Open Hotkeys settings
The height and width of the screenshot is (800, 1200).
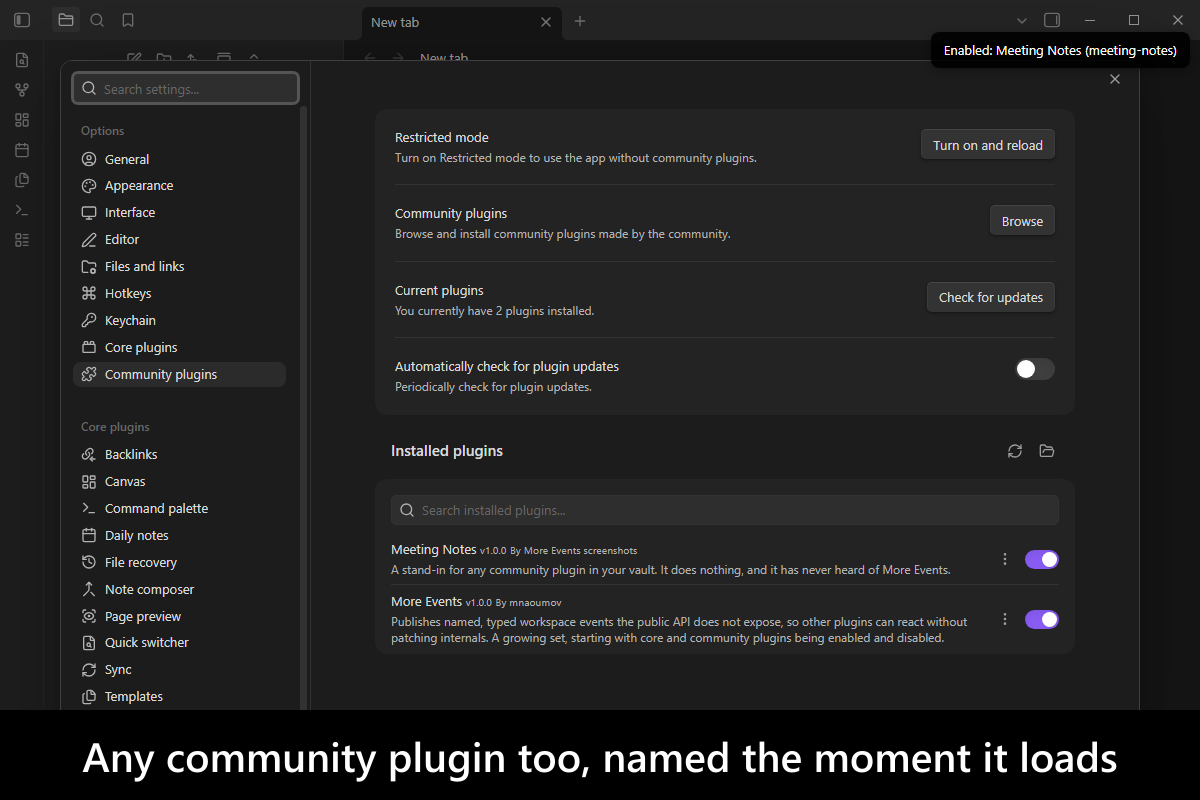tap(179, 294)
